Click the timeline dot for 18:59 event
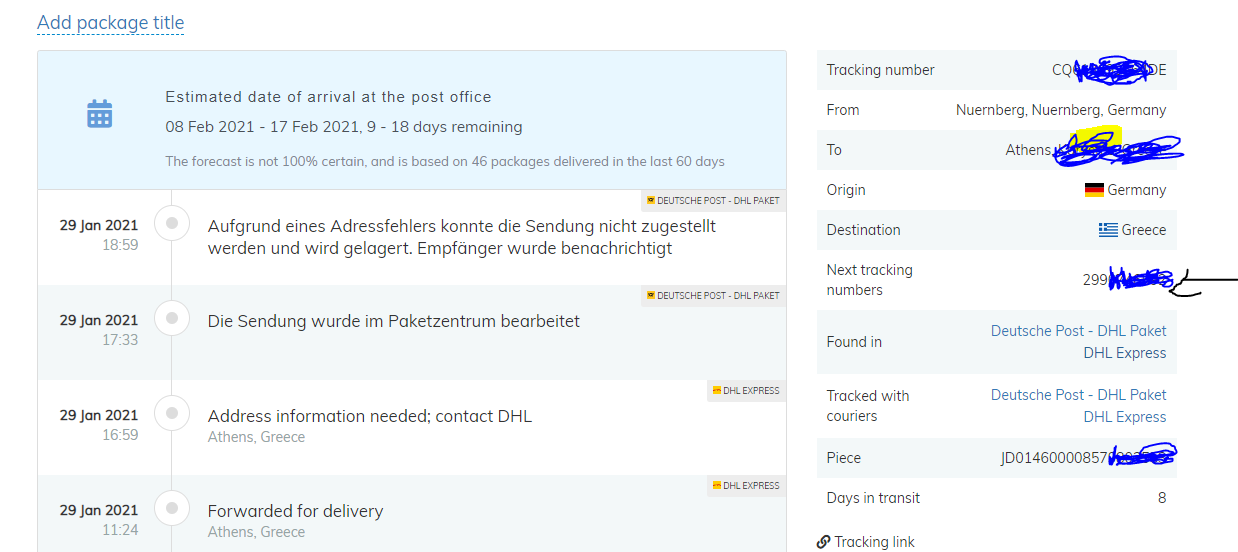Image resolution: width=1238 pixels, height=552 pixels. tap(172, 224)
